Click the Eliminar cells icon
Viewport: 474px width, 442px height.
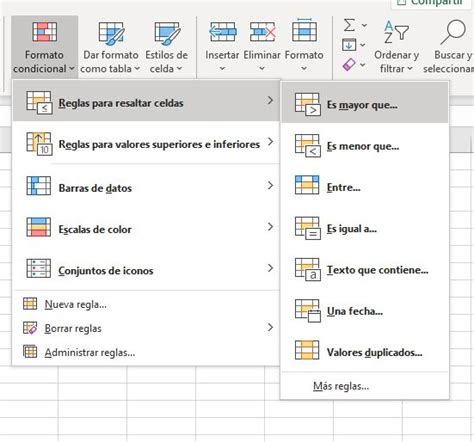[262, 32]
